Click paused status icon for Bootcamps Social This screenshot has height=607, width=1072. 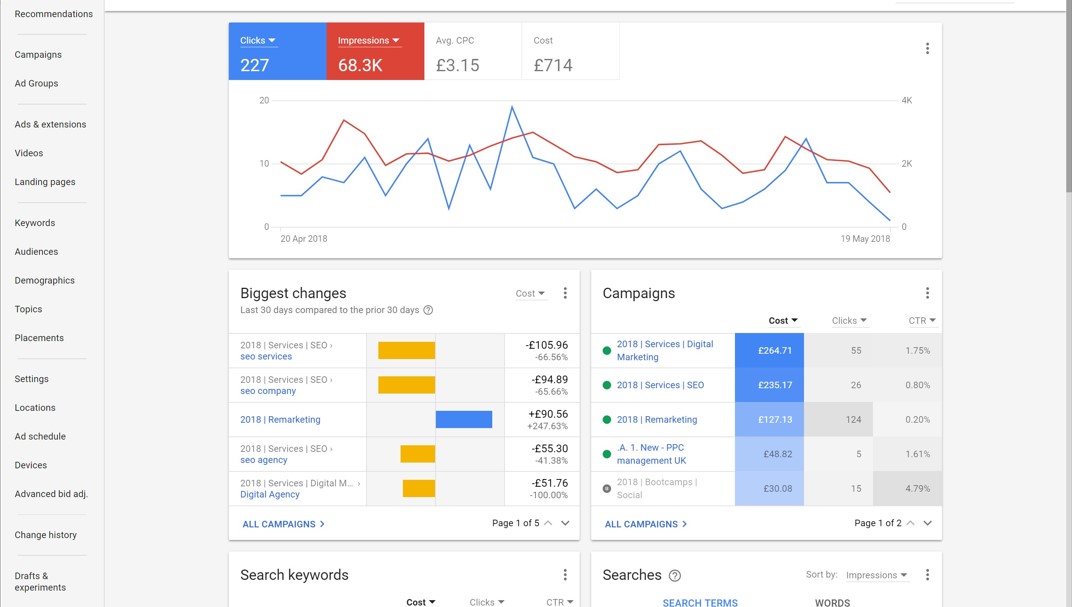tap(606, 489)
